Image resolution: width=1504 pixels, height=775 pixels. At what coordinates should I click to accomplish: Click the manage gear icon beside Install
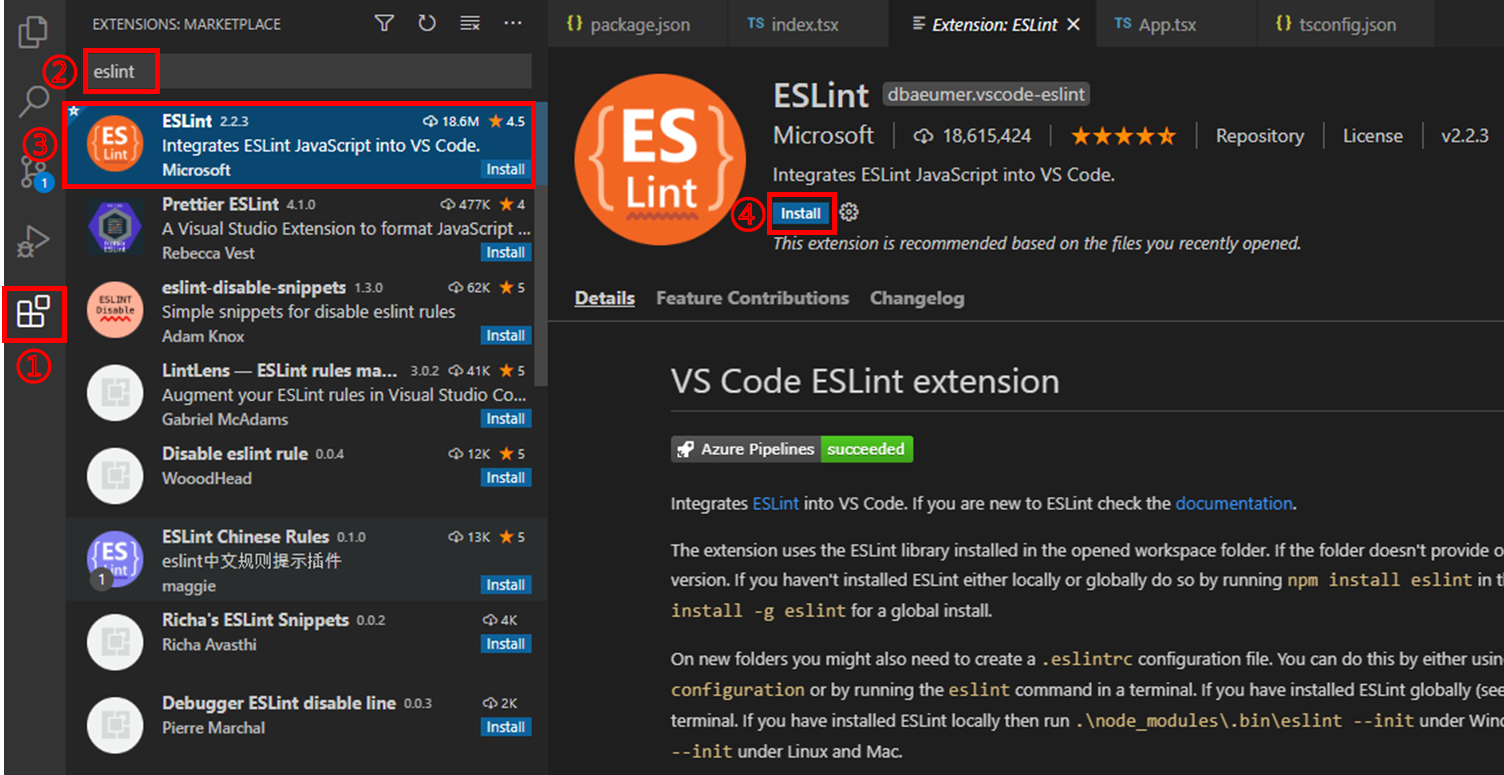click(849, 212)
